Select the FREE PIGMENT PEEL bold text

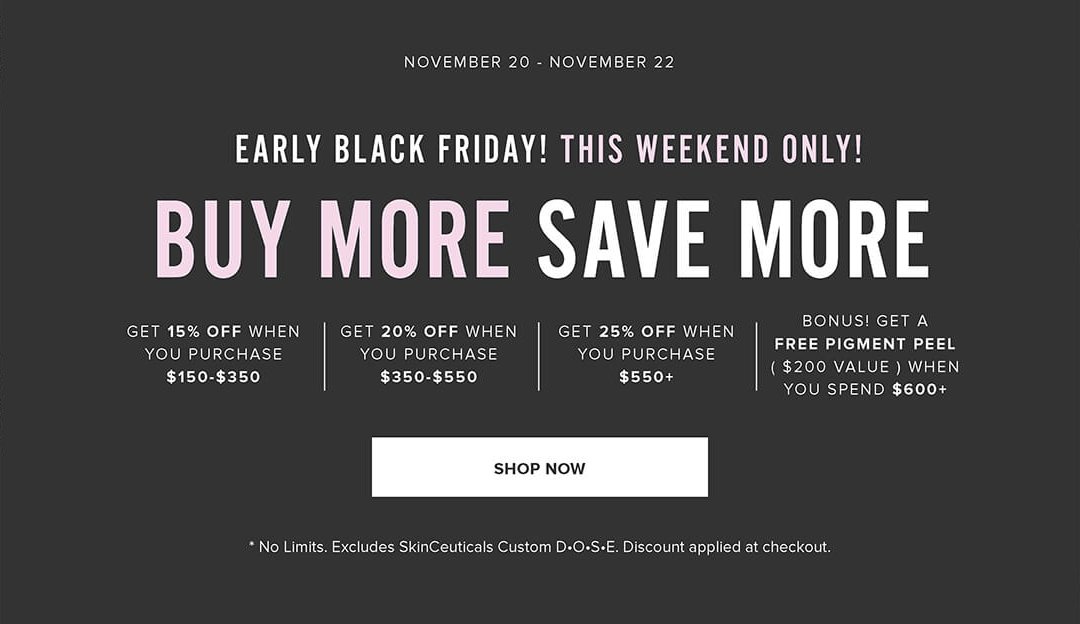(865, 344)
